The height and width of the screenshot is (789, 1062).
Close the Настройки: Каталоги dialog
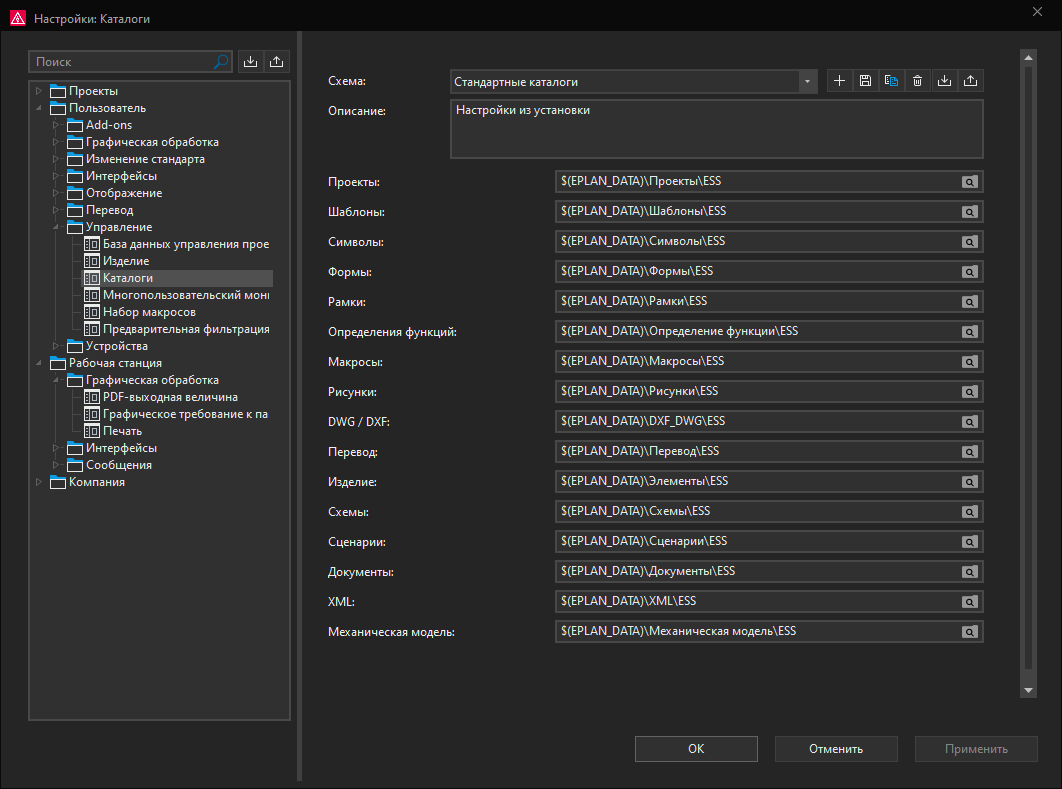(x=1037, y=12)
